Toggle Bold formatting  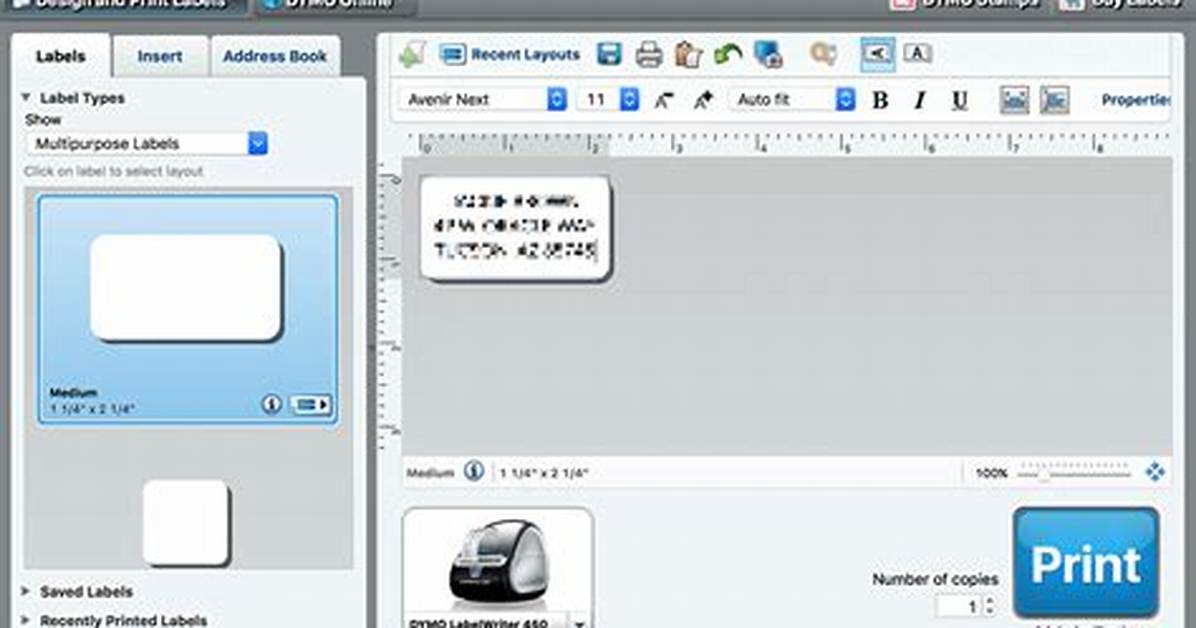tap(880, 100)
